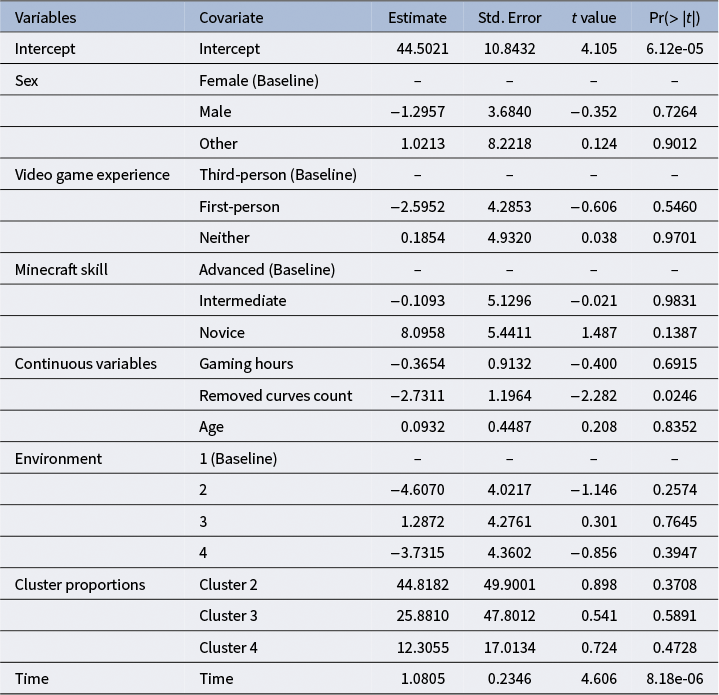Click the Environment variable label

pyautogui.click(x=58, y=459)
